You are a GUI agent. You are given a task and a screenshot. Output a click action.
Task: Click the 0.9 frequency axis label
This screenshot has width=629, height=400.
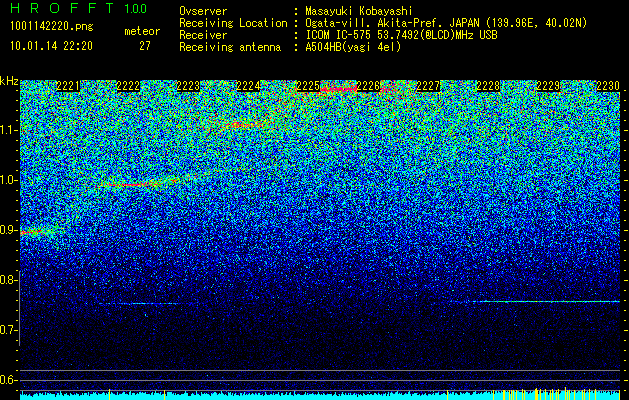[9, 230]
